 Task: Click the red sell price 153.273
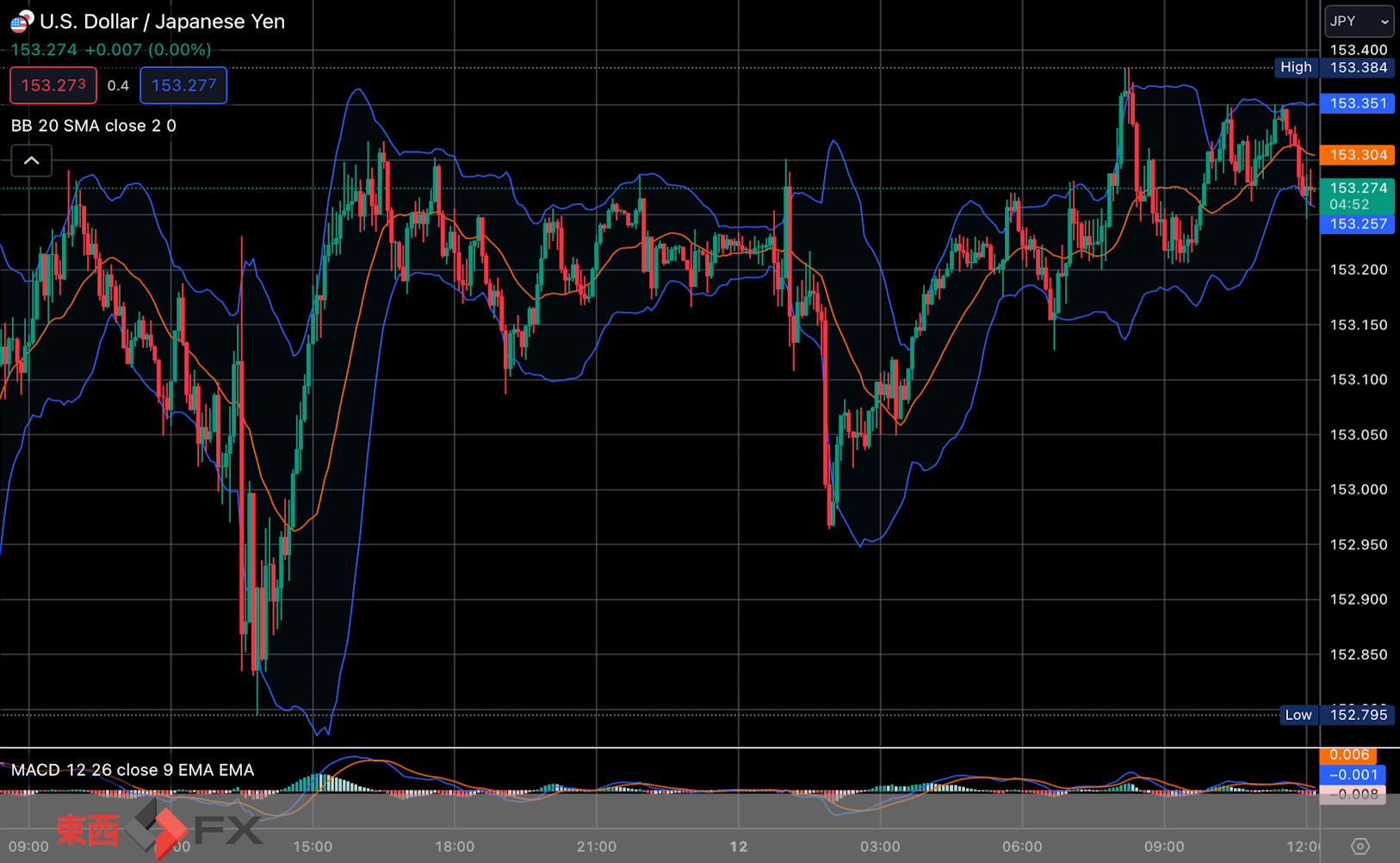pyautogui.click(x=53, y=85)
